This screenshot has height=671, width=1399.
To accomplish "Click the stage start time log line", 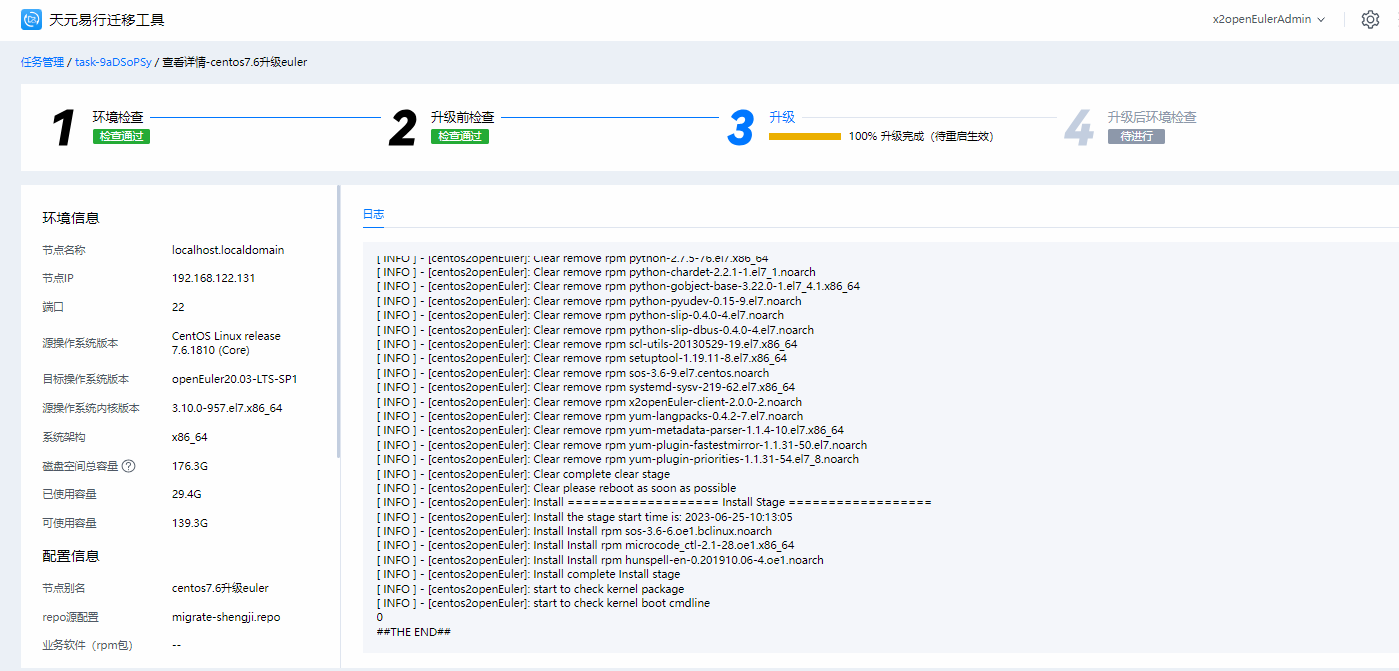I will coord(584,517).
